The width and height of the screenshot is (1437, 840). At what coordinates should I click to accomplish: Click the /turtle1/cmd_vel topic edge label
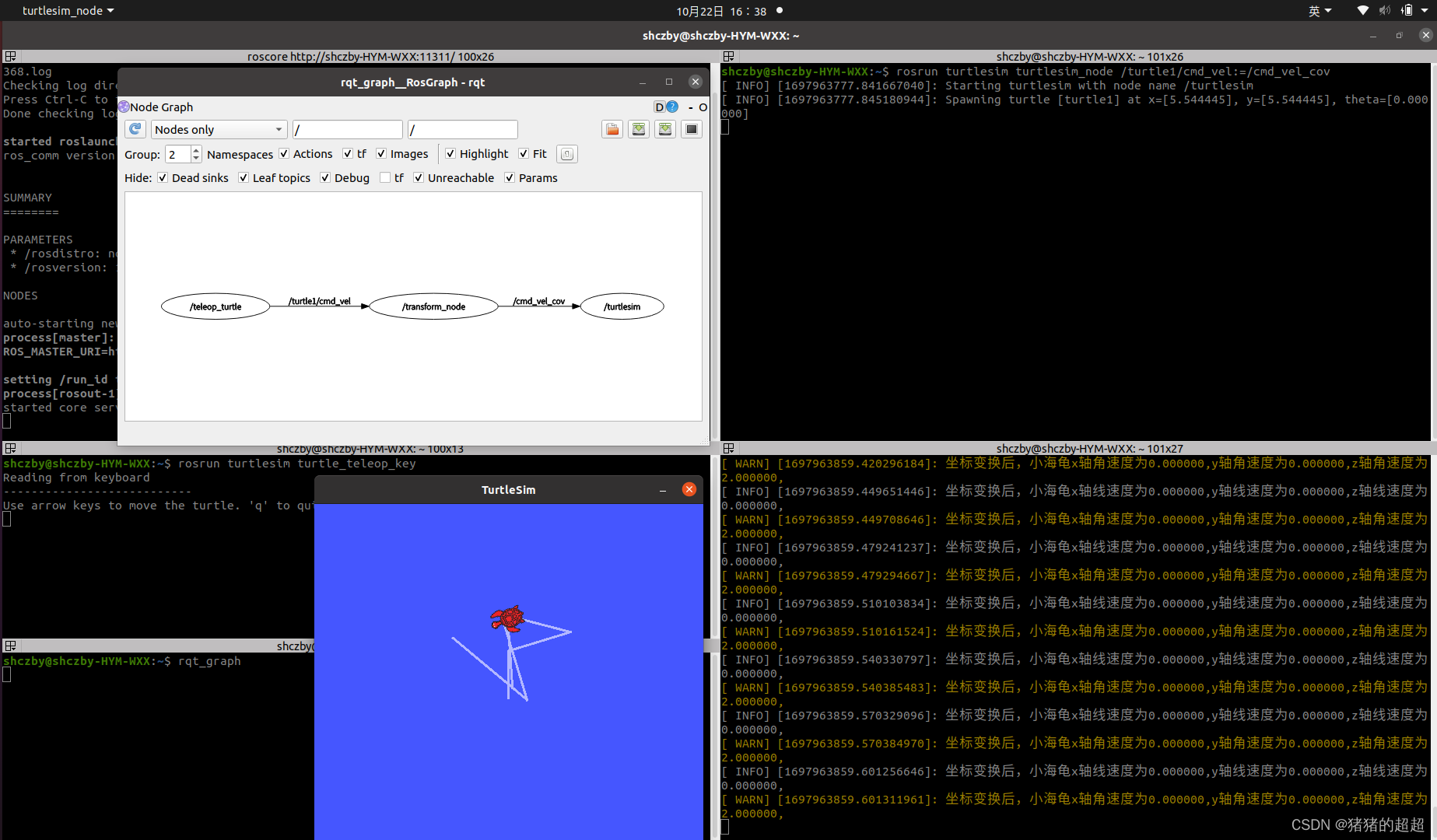coord(320,301)
